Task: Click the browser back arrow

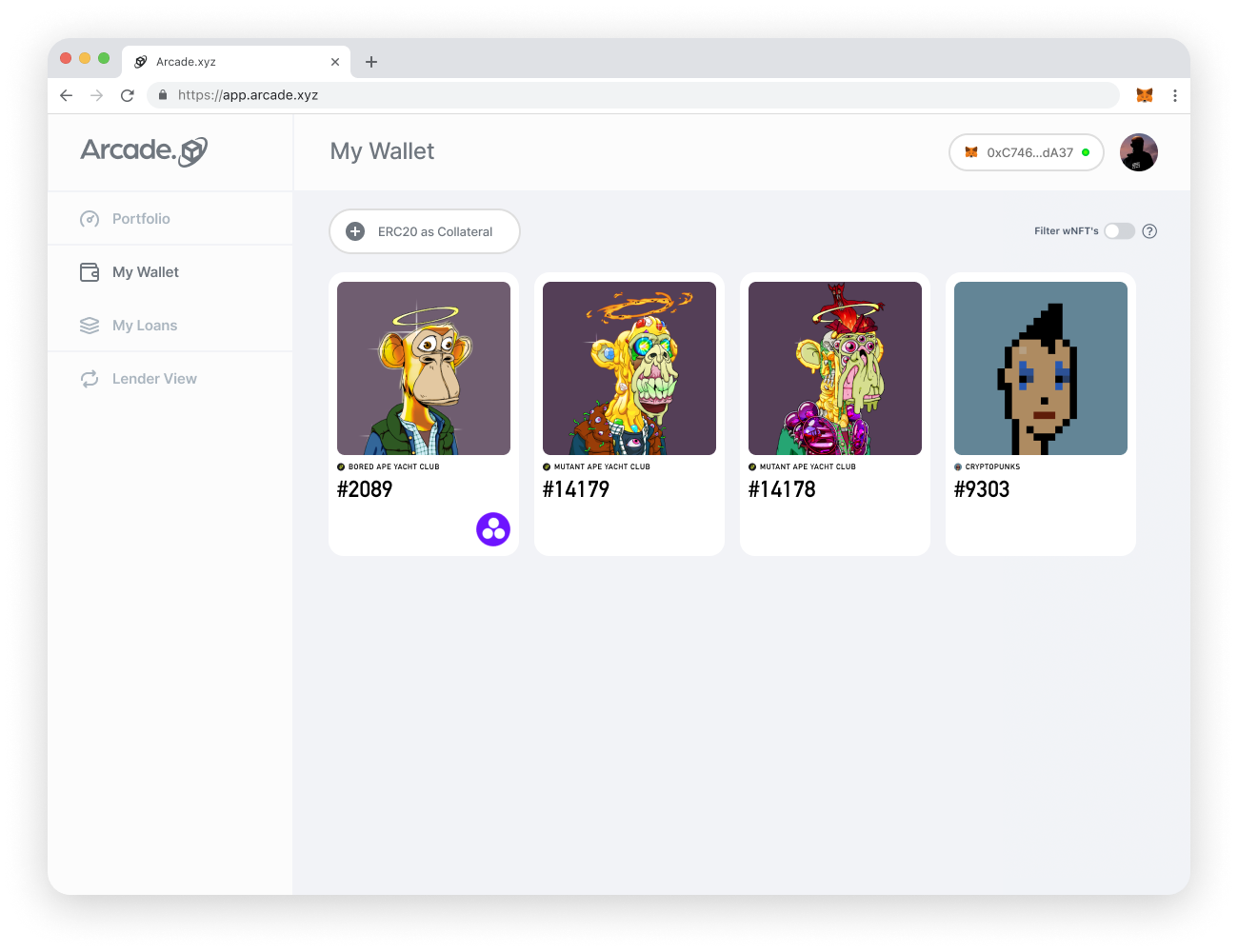Action: click(66, 95)
